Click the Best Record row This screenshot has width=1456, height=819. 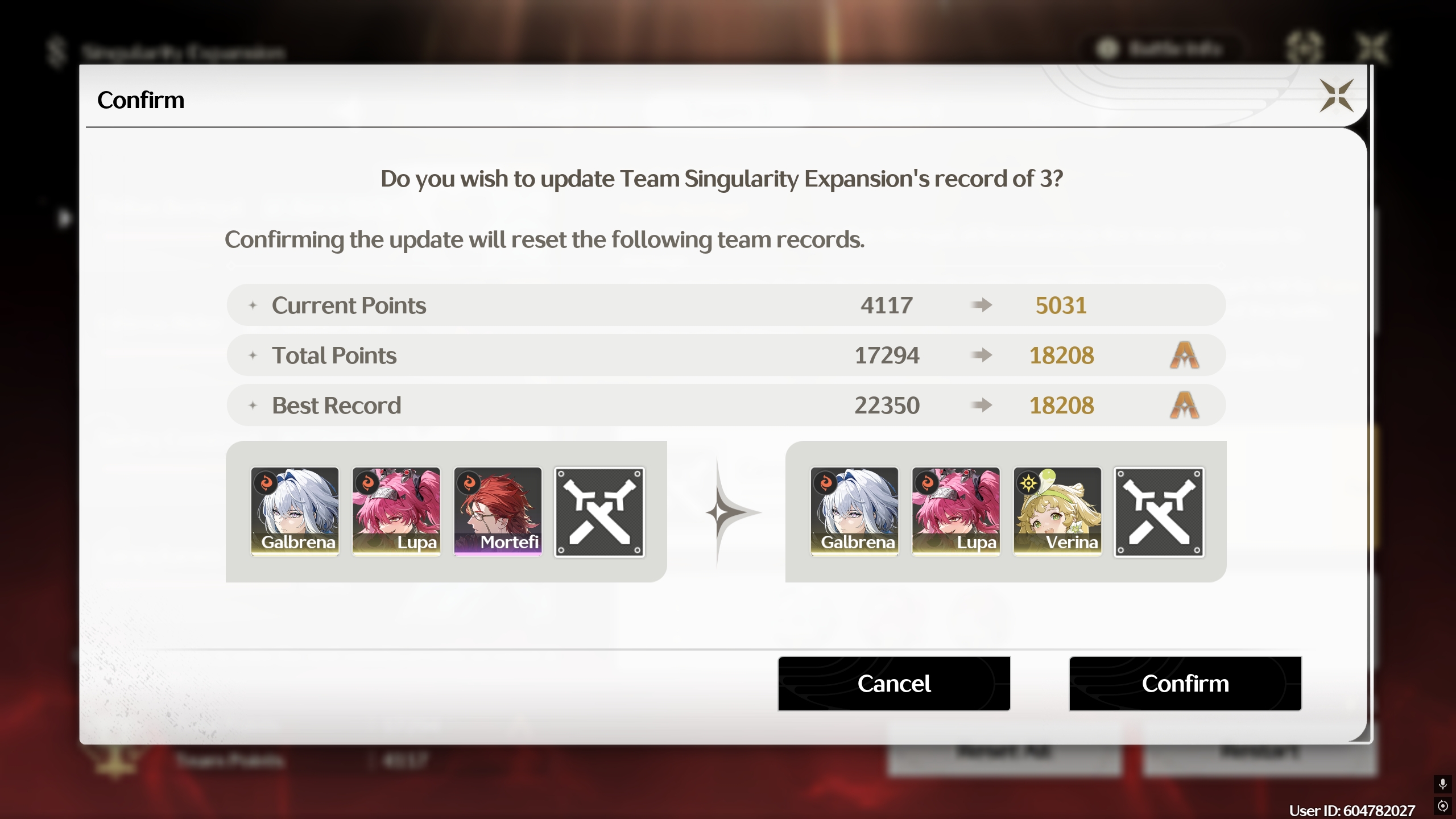(x=726, y=406)
